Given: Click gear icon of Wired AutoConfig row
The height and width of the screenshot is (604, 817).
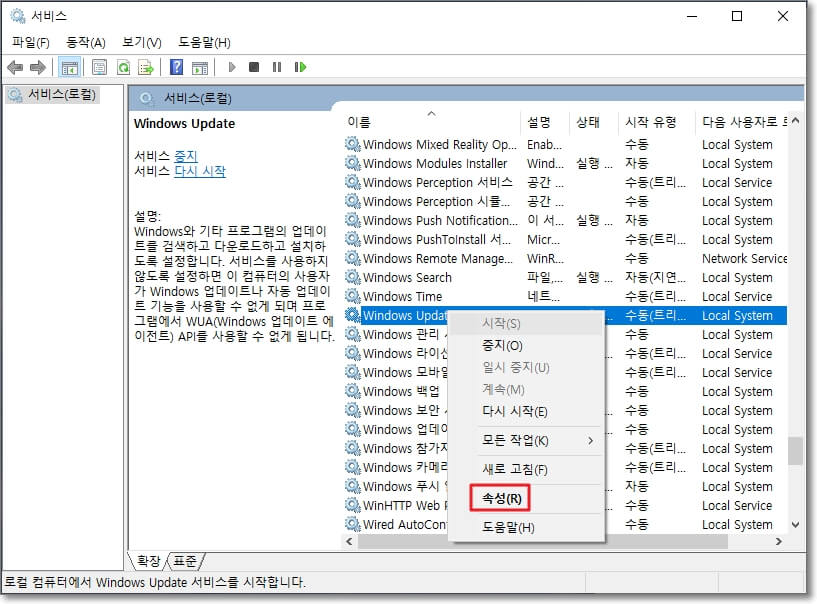Looking at the screenshot, I should [353, 524].
